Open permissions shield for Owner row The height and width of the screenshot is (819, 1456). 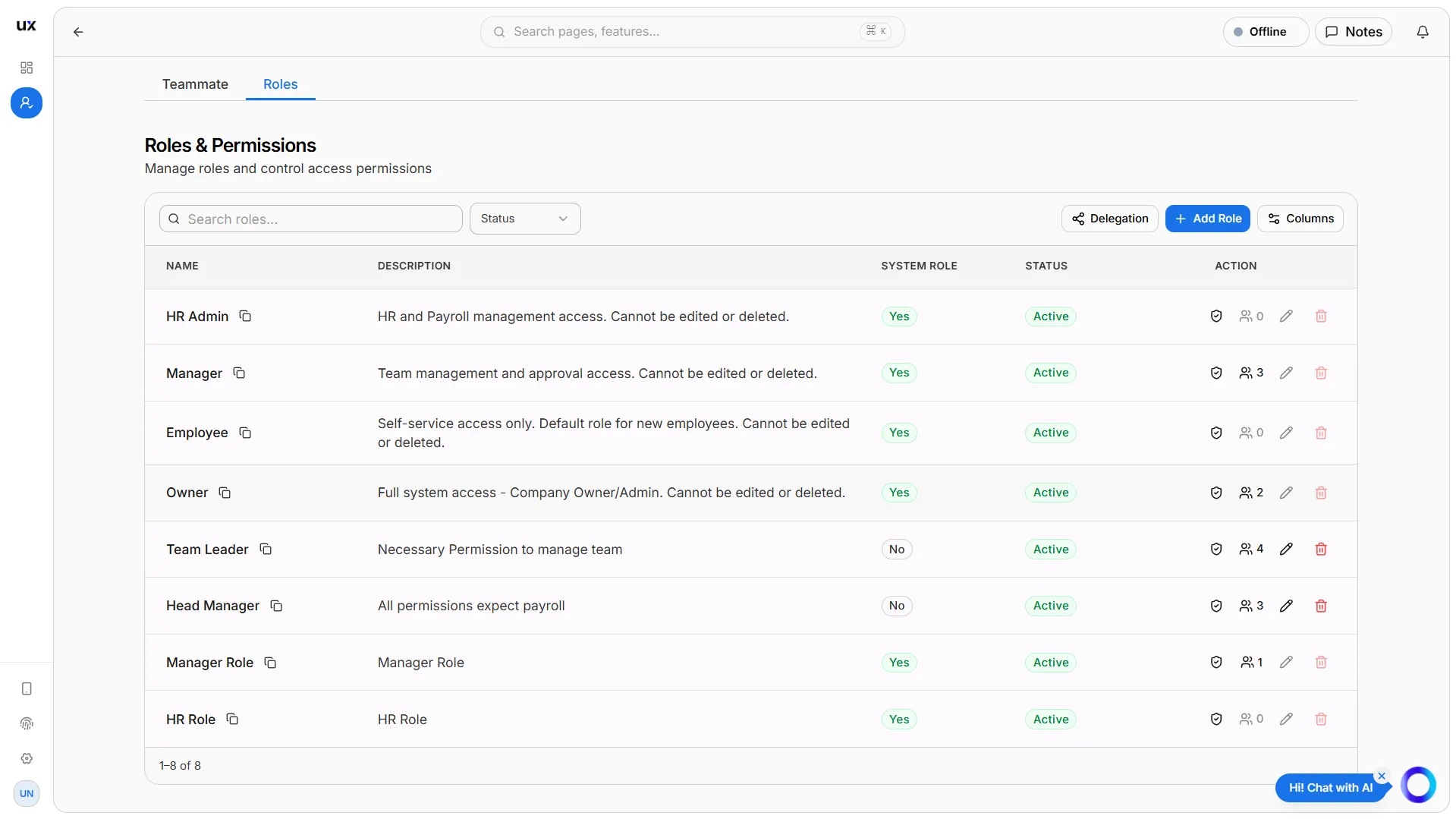point(1216,493)
